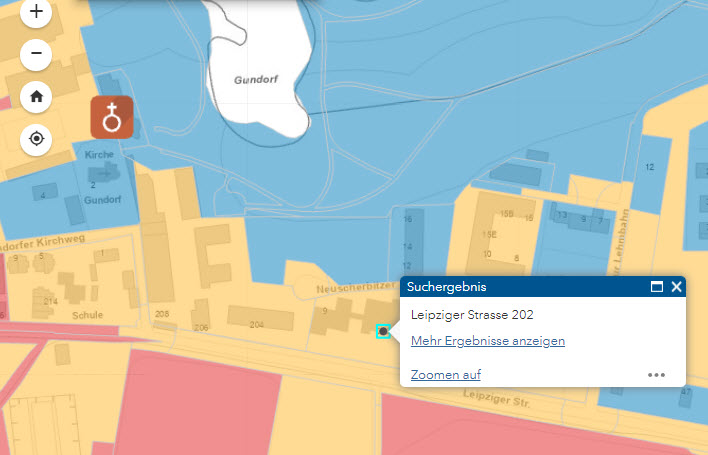This screenshot has width=708, height=455.
Task: Click the Zoomen auf link
Action: tap(445, 375)
